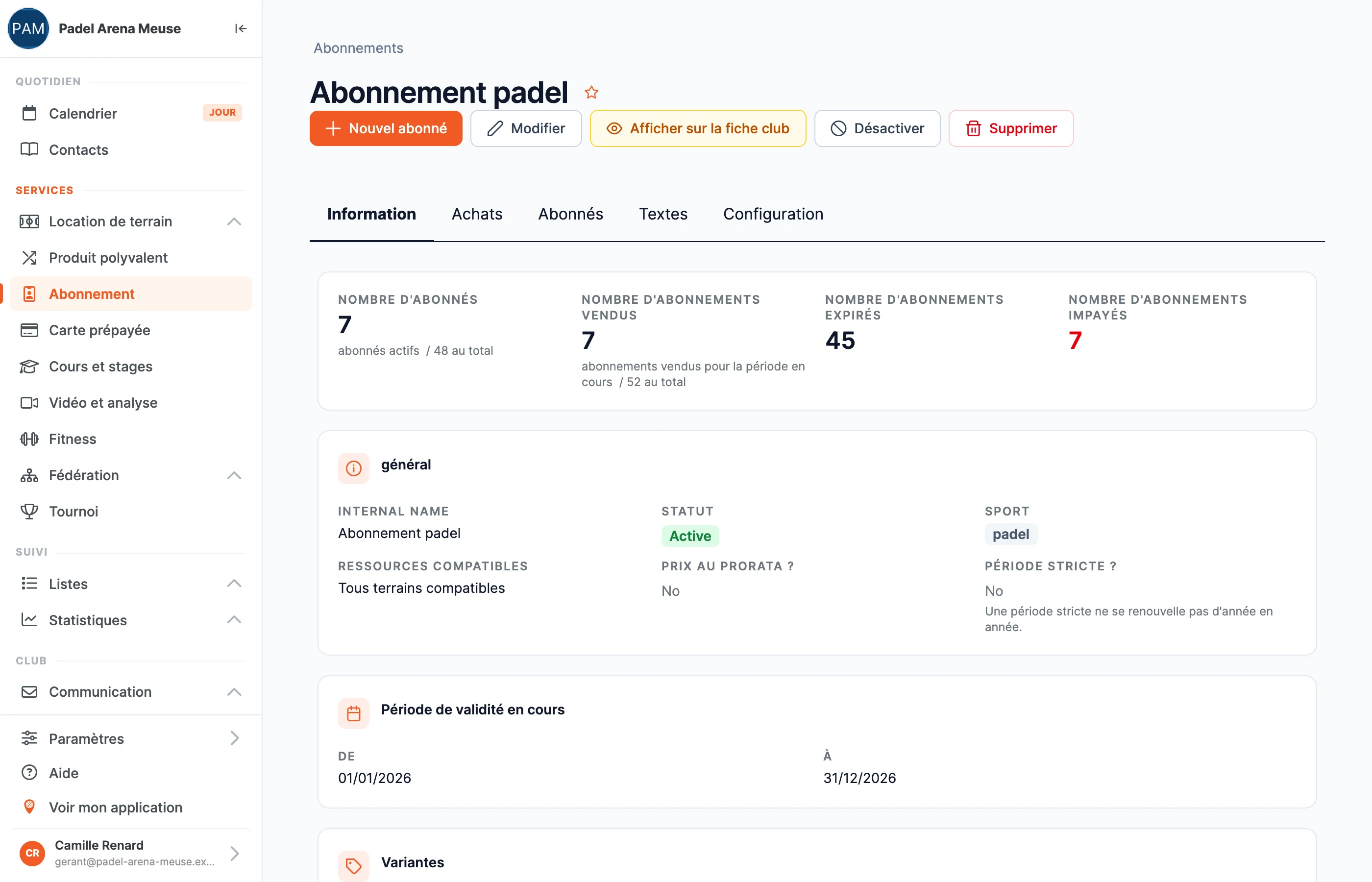Click the Fitness dumbbell icon
1372x882 pixels.
click(x=29, y=439)
